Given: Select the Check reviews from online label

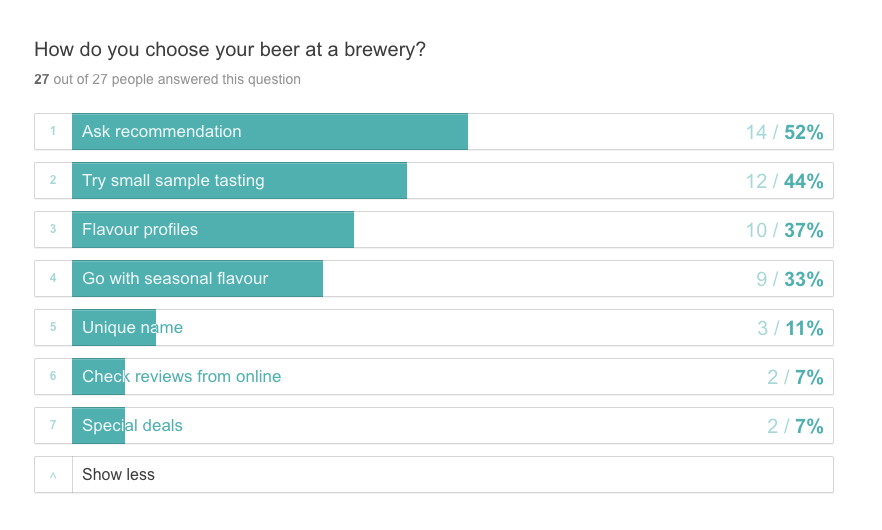Looking at the screenshot, I should (181, 377).
